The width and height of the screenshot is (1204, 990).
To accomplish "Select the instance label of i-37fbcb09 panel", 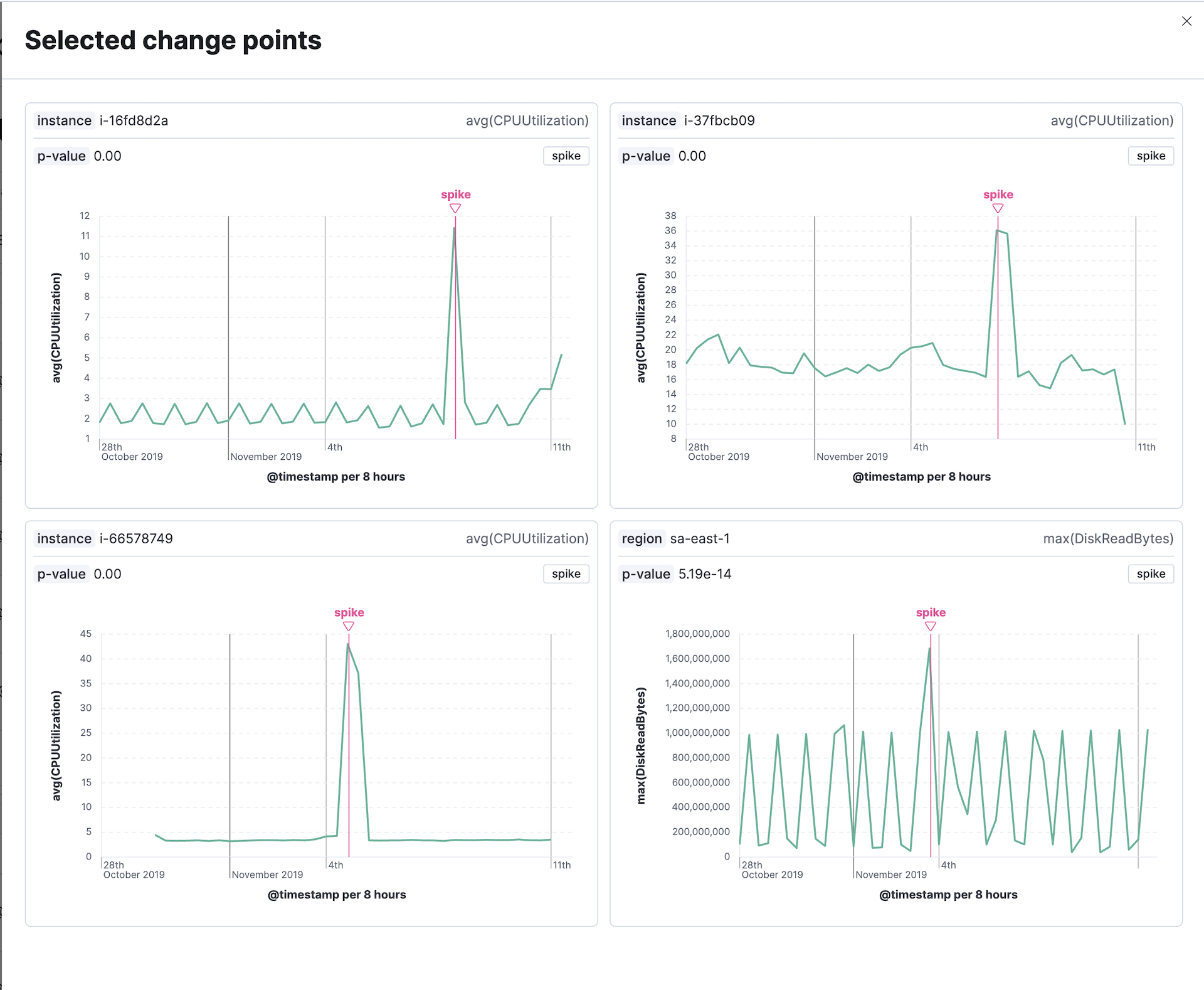I will click(648, 120).
